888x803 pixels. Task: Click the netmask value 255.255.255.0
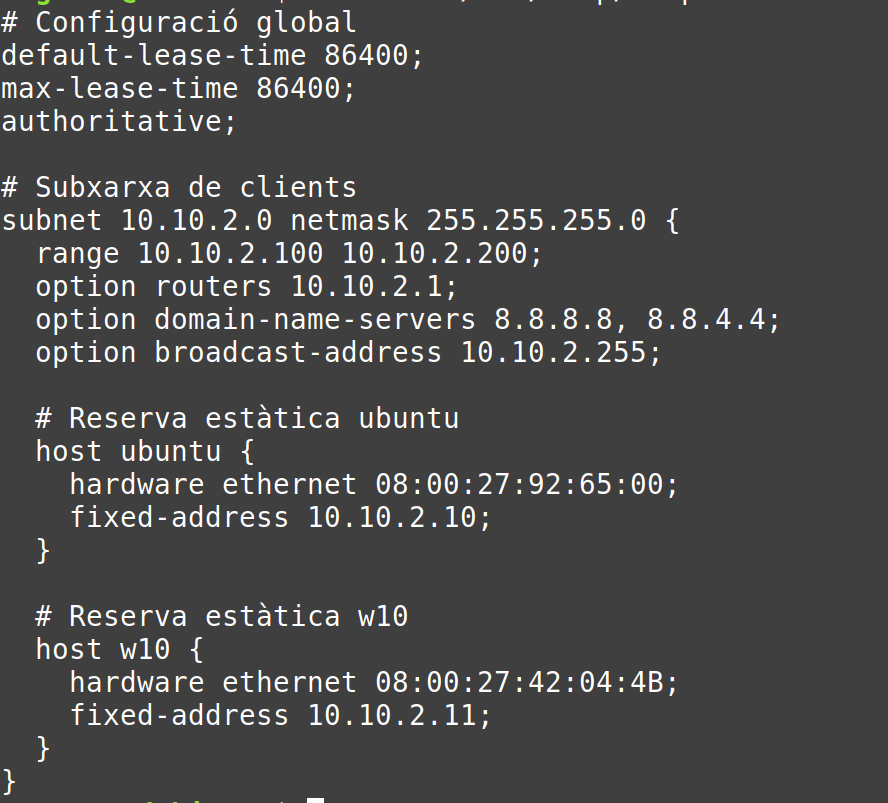coord(535,220)
